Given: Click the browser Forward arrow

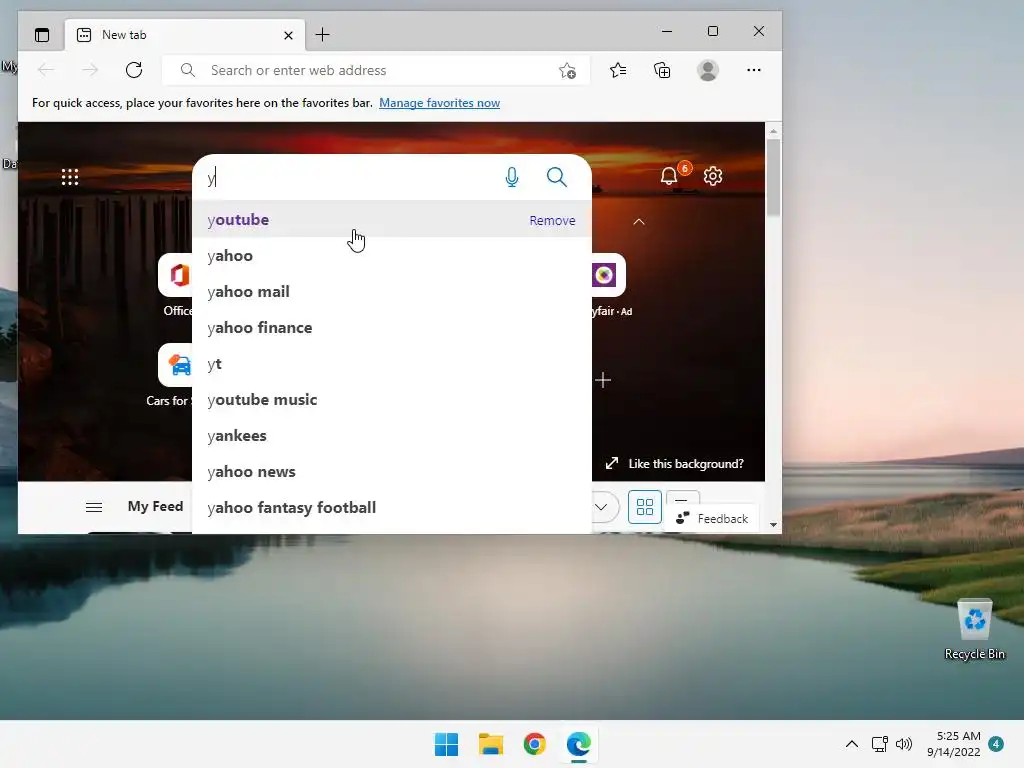Looking at the screenshot, I should pyautogui.click(x=90, y=70).
